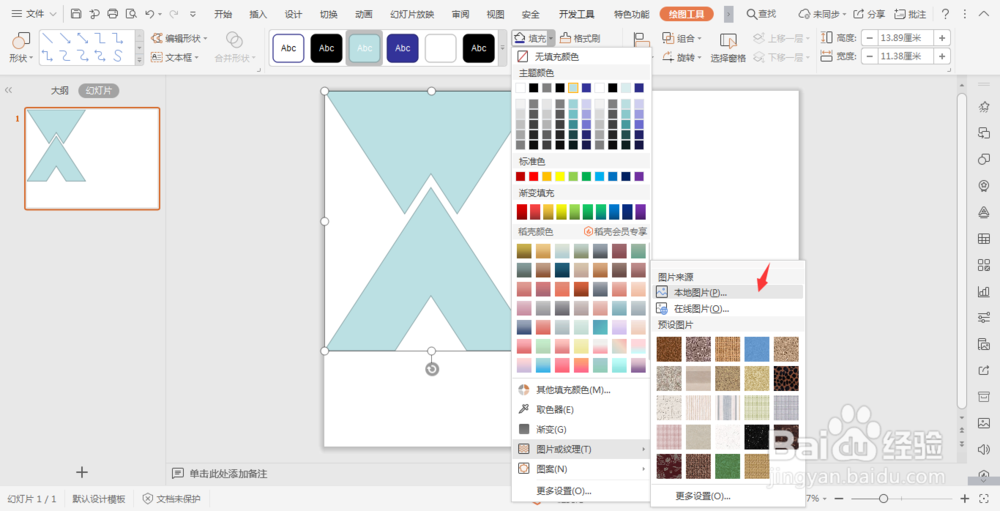Click the table icon in right sidebar
Viewport: 1000px width, 511px height.
983,239
